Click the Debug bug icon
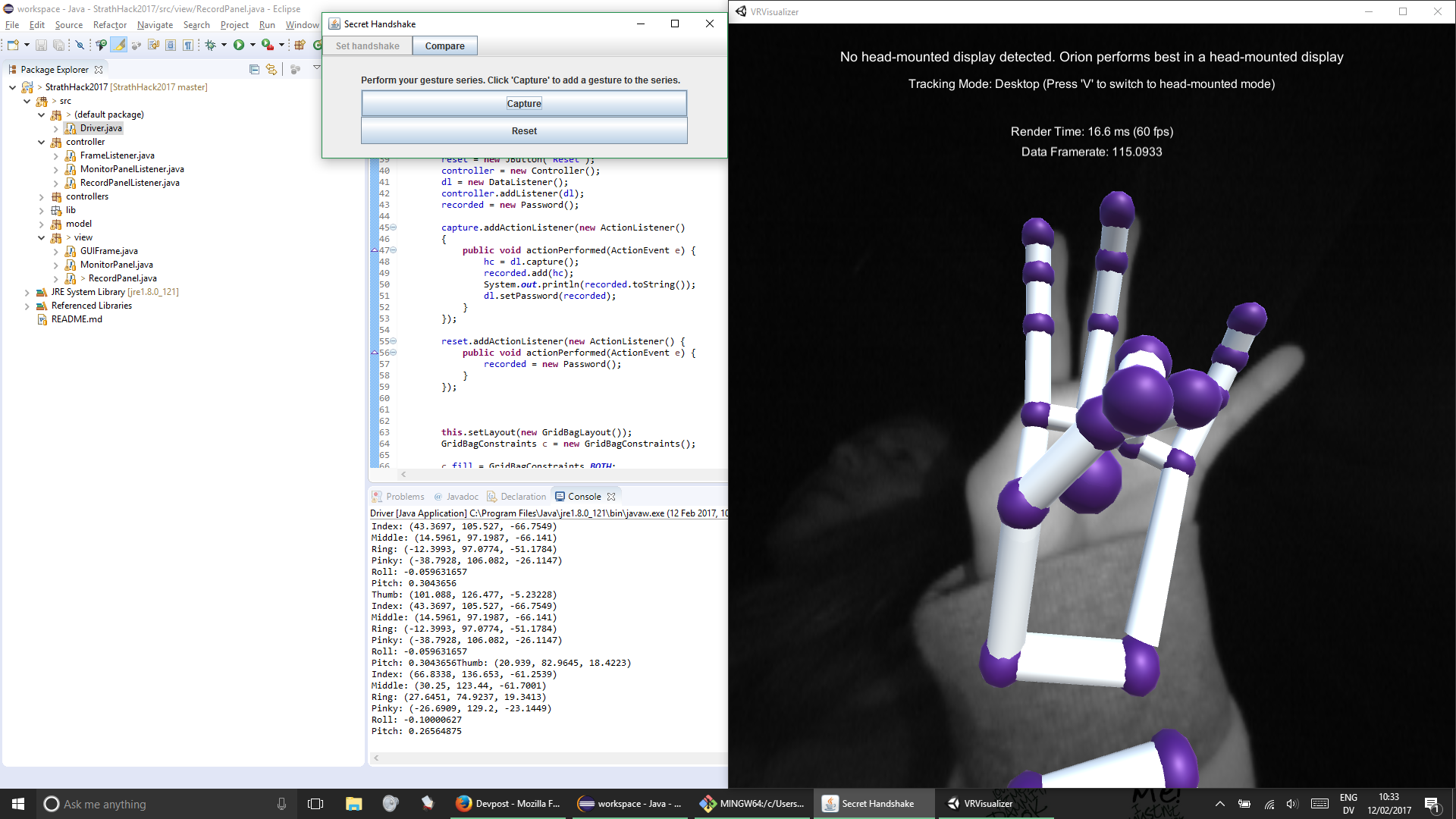The width and height of the screenshot is (1456, 819). point(210,45)
